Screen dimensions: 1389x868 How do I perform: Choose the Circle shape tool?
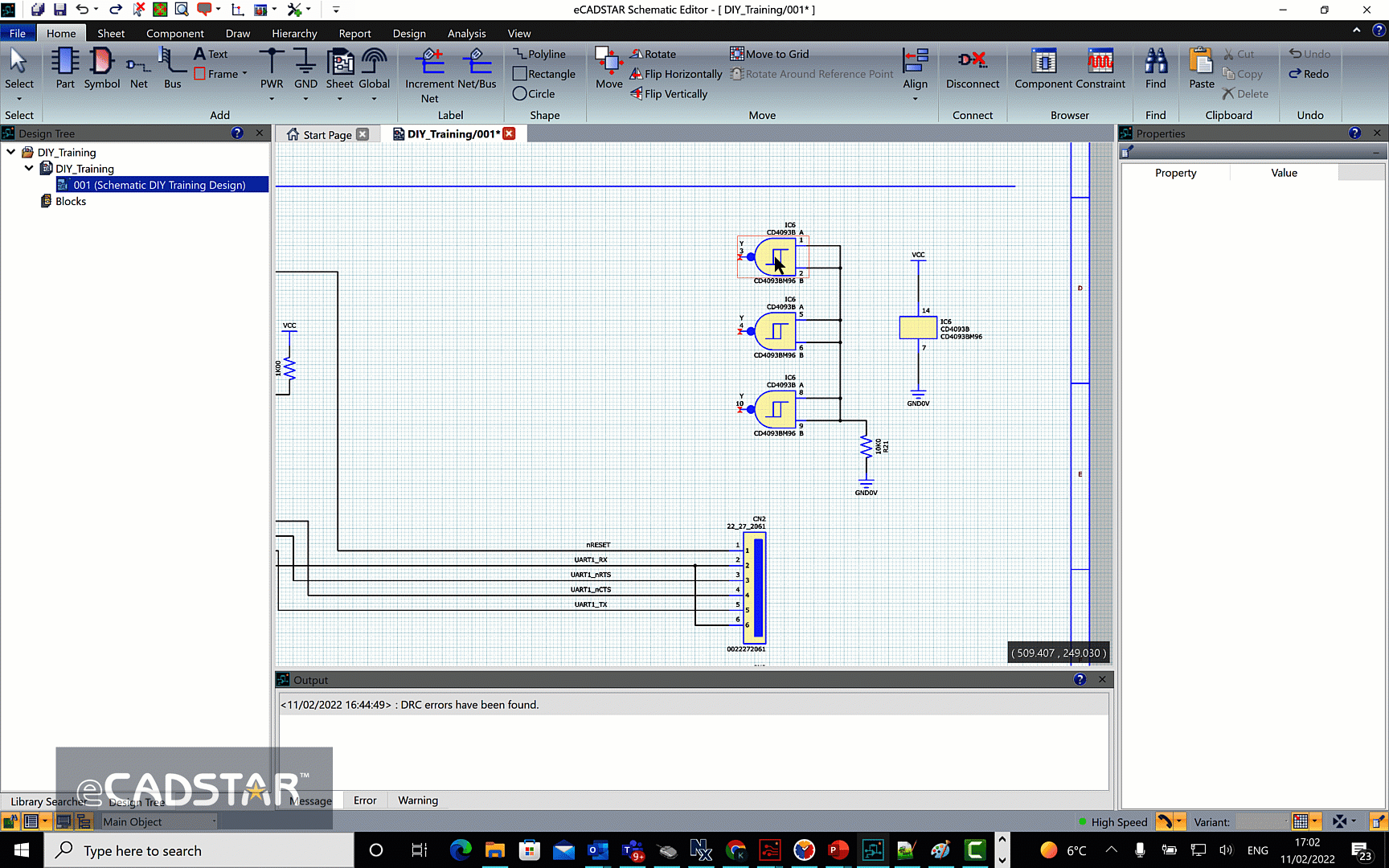click(x=534, y=94)
